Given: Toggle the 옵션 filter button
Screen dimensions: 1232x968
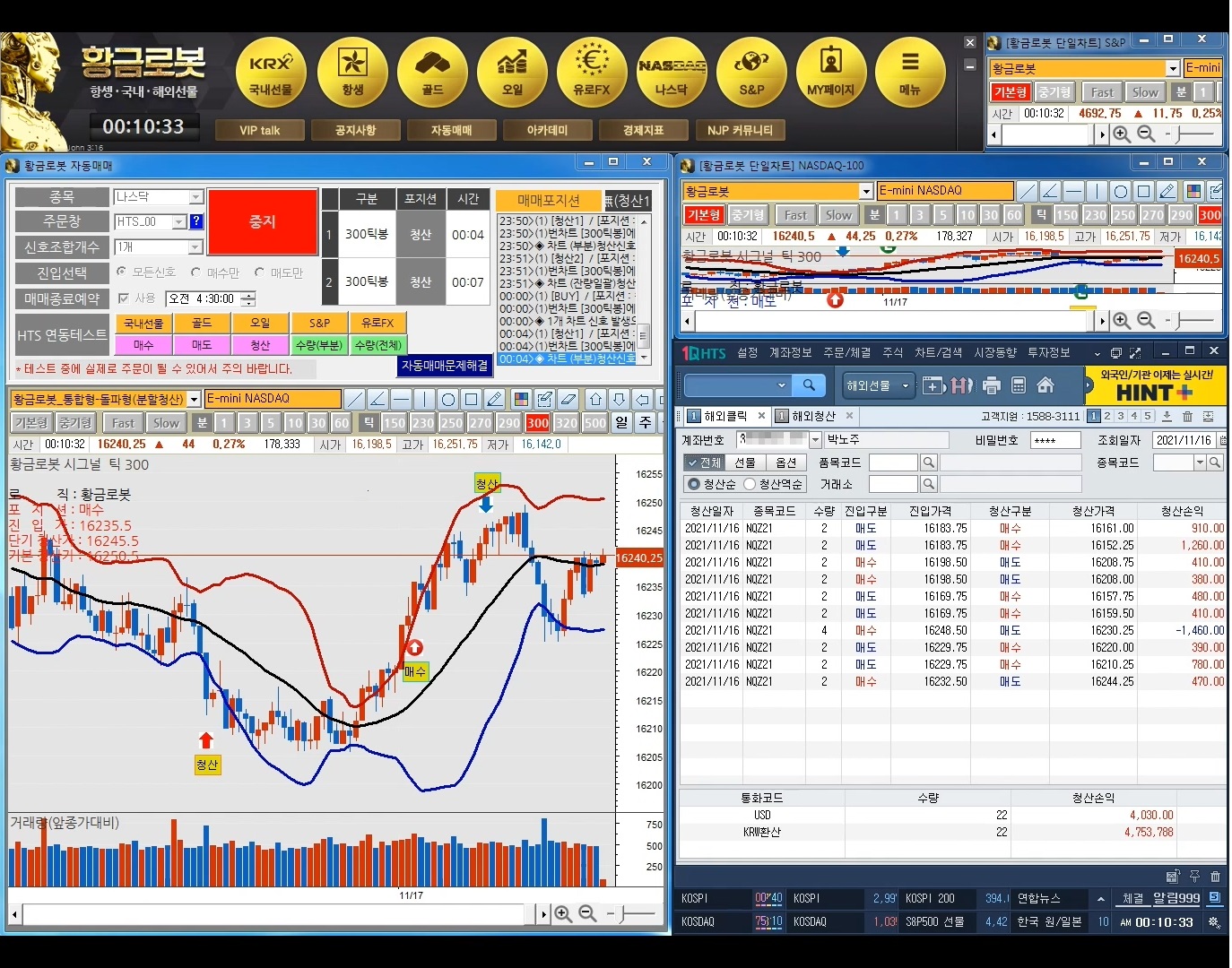Looking at the screenshot, I should click(x=786, y=462).
